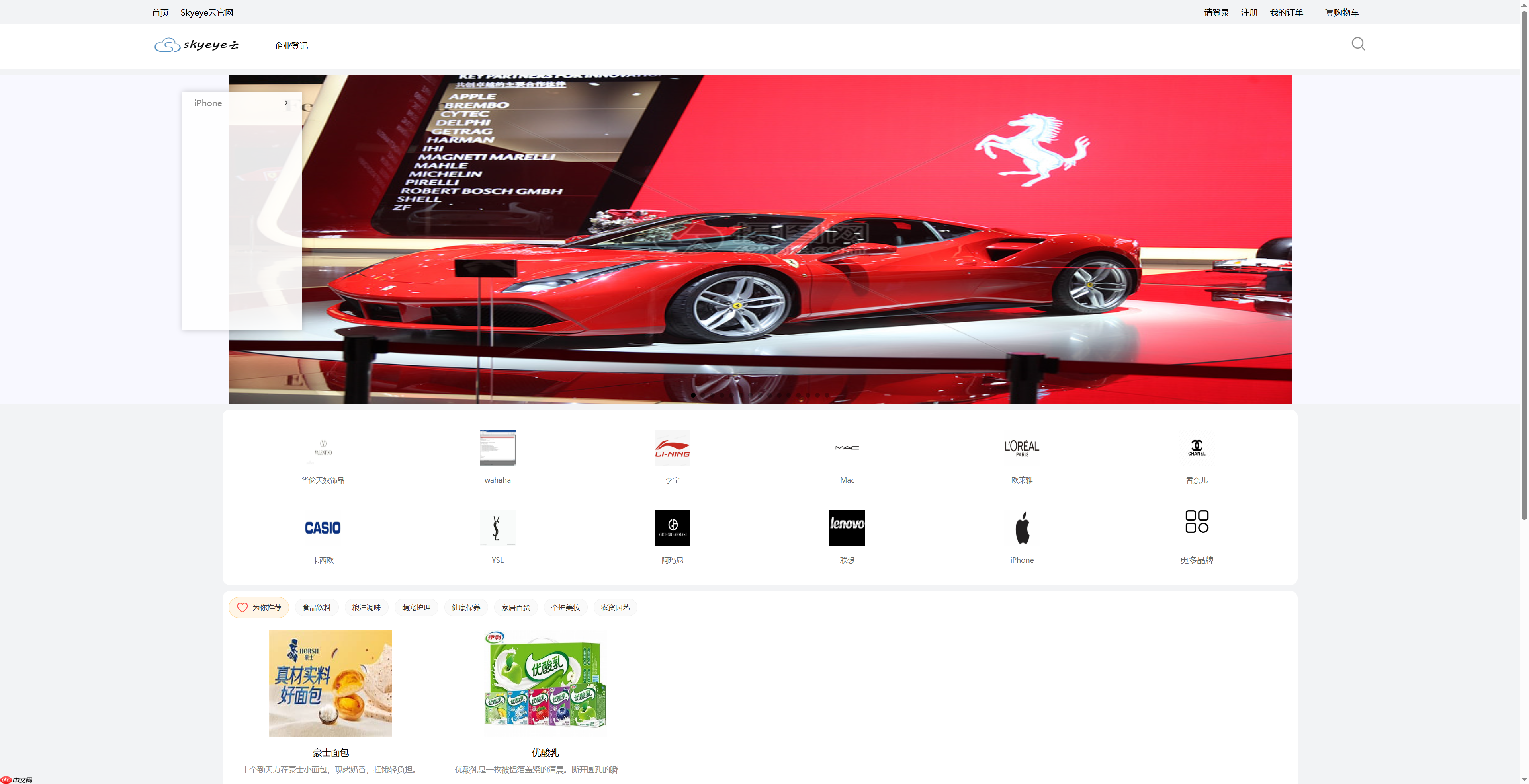The width and height of the screenshot is (1529, 784).
Task: Select the Lenovo brand logo
Action: pos(847,527)
